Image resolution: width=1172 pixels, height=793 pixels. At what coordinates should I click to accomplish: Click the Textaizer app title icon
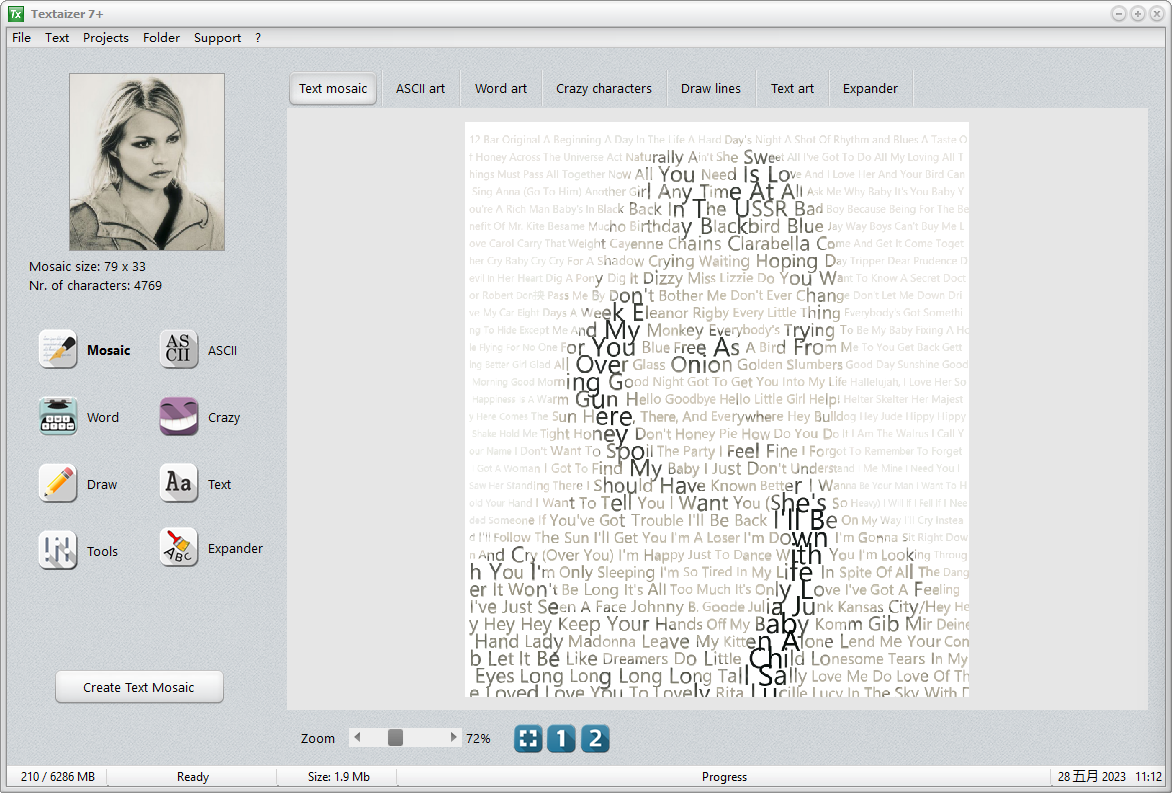click(16, 13)
